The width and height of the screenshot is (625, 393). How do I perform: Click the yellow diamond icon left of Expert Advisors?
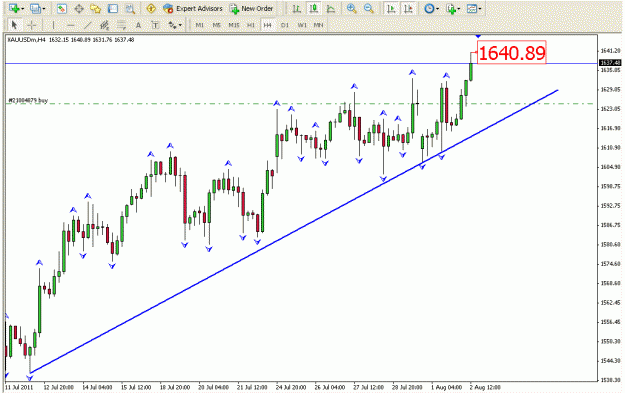tap(151, 8)
